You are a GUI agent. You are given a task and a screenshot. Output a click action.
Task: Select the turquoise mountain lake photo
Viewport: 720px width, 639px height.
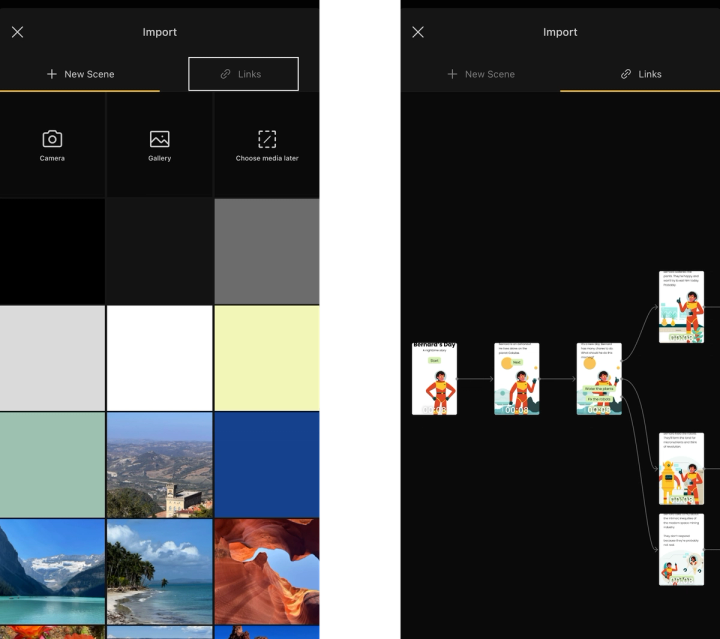pos(52,572)
